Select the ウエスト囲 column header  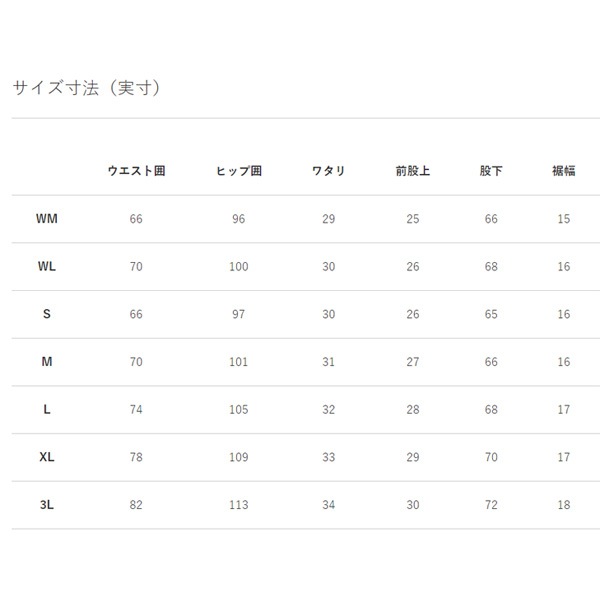point(136,171)
